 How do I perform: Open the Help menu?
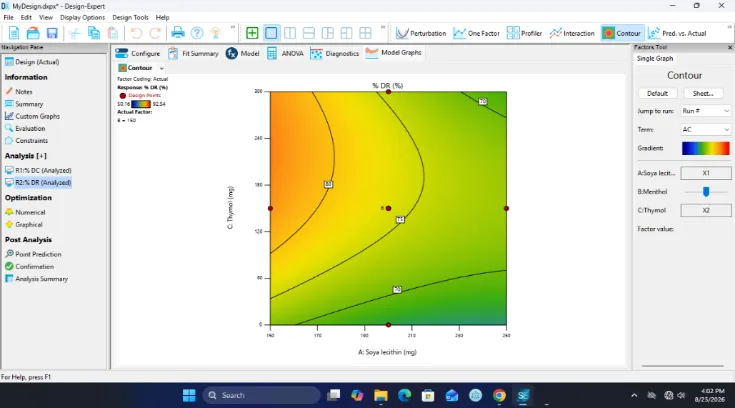tap(162, 17)
